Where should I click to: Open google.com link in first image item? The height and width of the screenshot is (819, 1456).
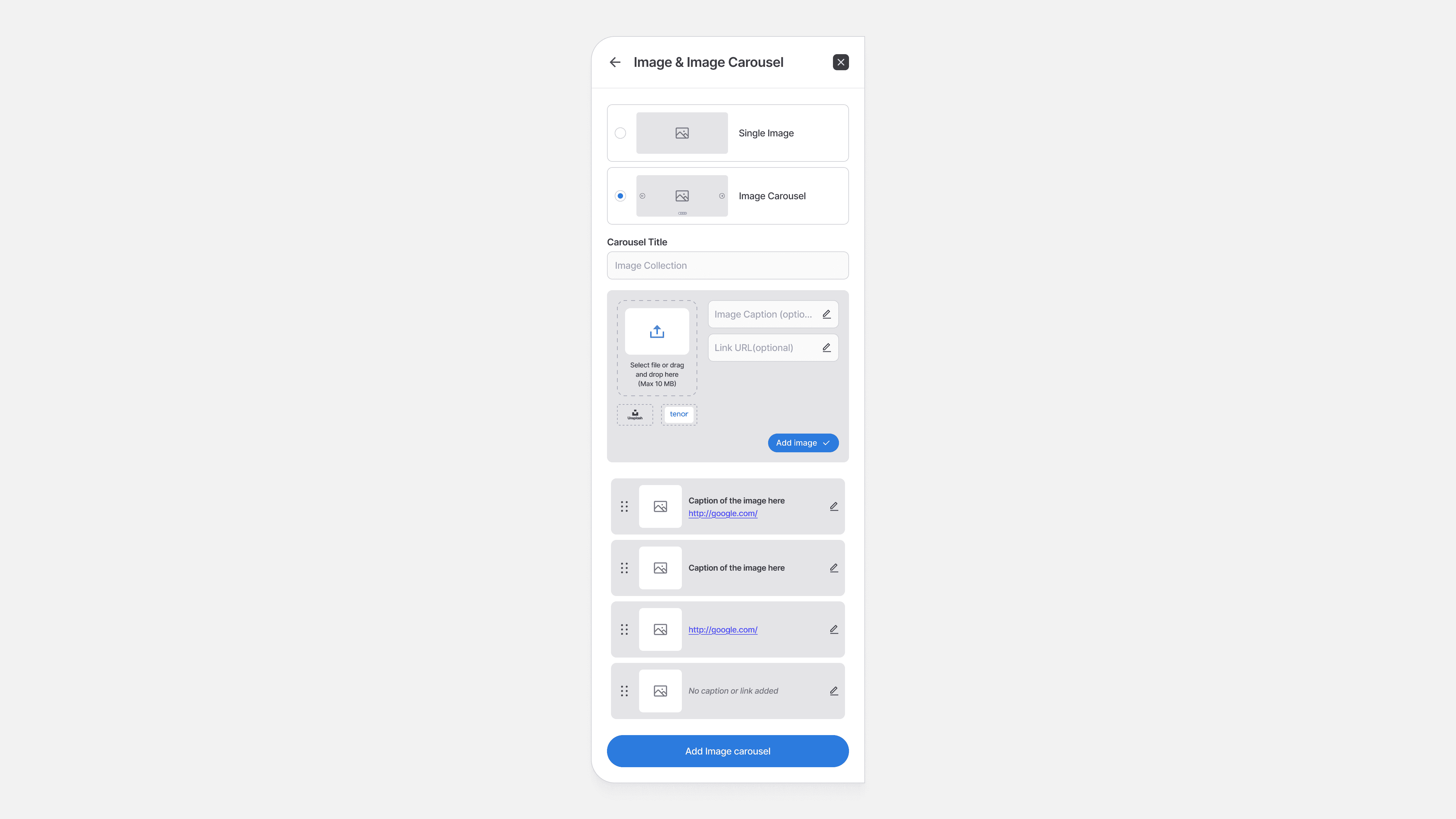(722, 513)
